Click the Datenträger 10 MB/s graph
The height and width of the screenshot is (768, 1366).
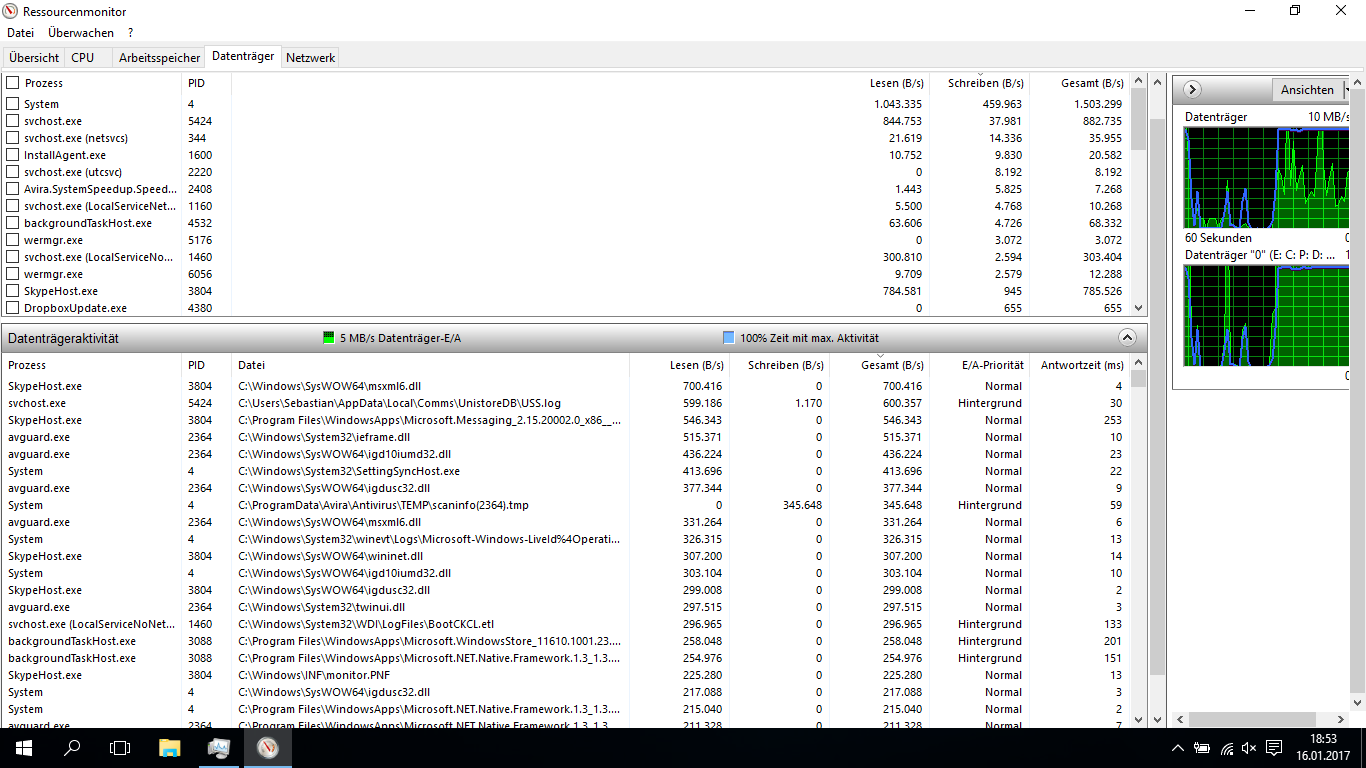1266,177
